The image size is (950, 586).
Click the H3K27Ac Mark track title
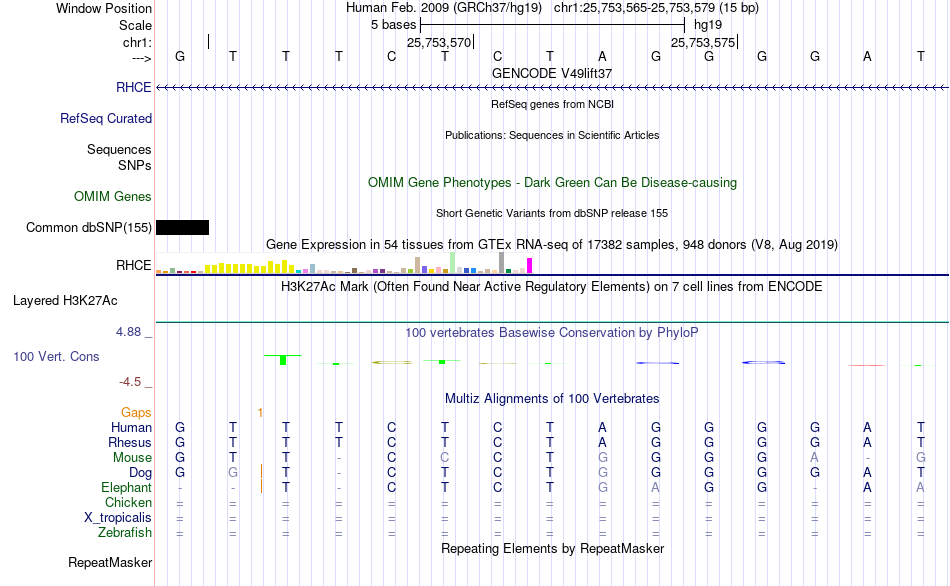(552, 287)
